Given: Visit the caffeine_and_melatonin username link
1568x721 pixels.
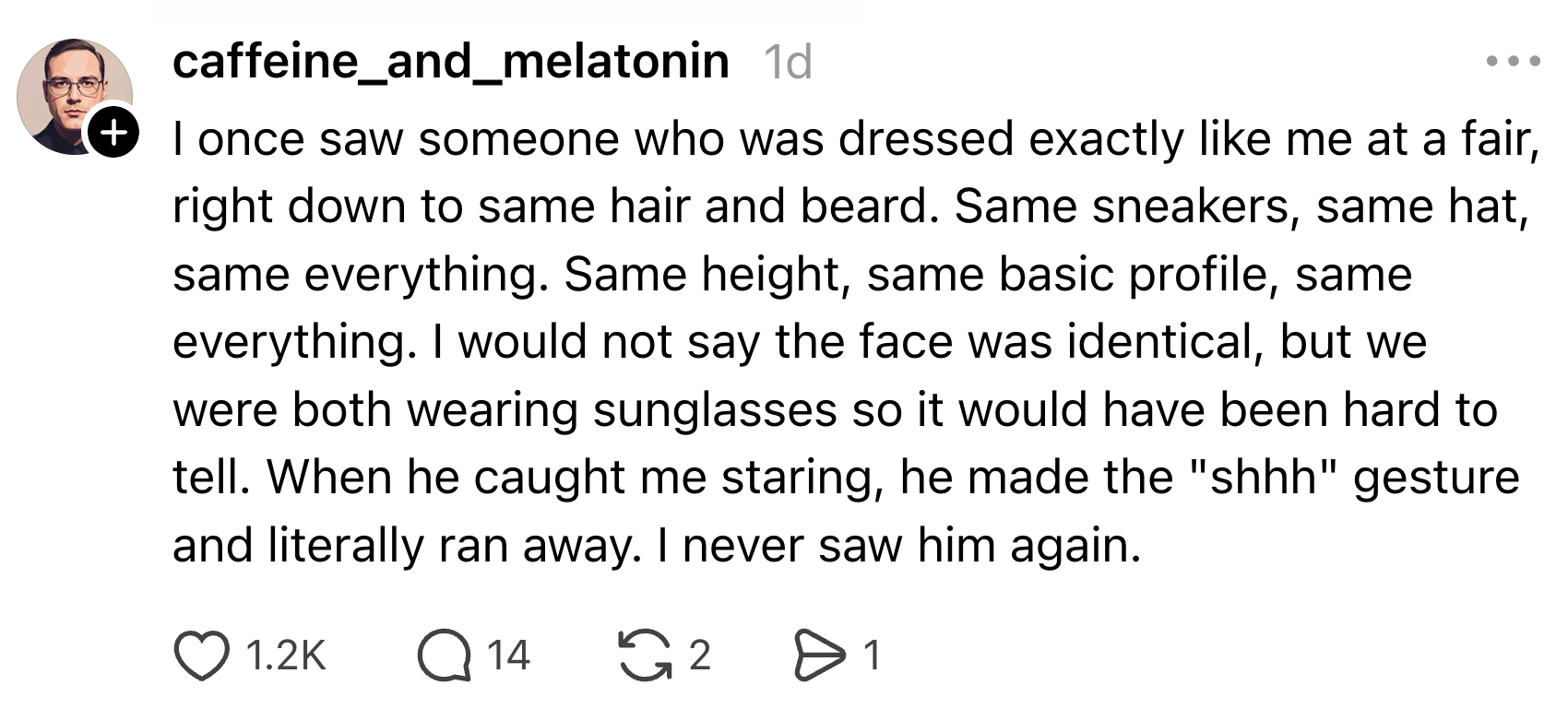Looking at the screenshot, I should click(450, 62).
